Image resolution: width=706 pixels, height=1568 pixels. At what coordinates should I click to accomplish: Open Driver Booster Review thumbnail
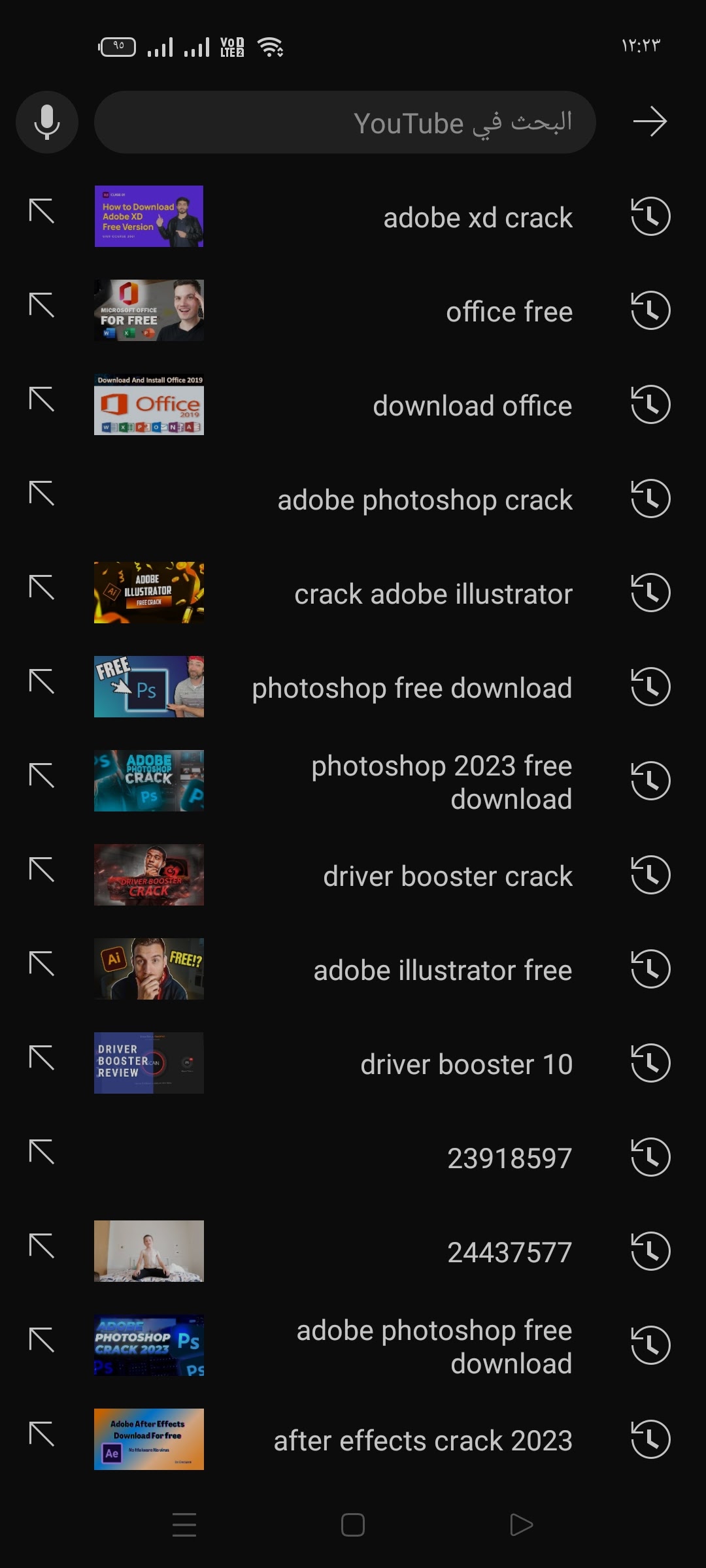point(149,1063)
